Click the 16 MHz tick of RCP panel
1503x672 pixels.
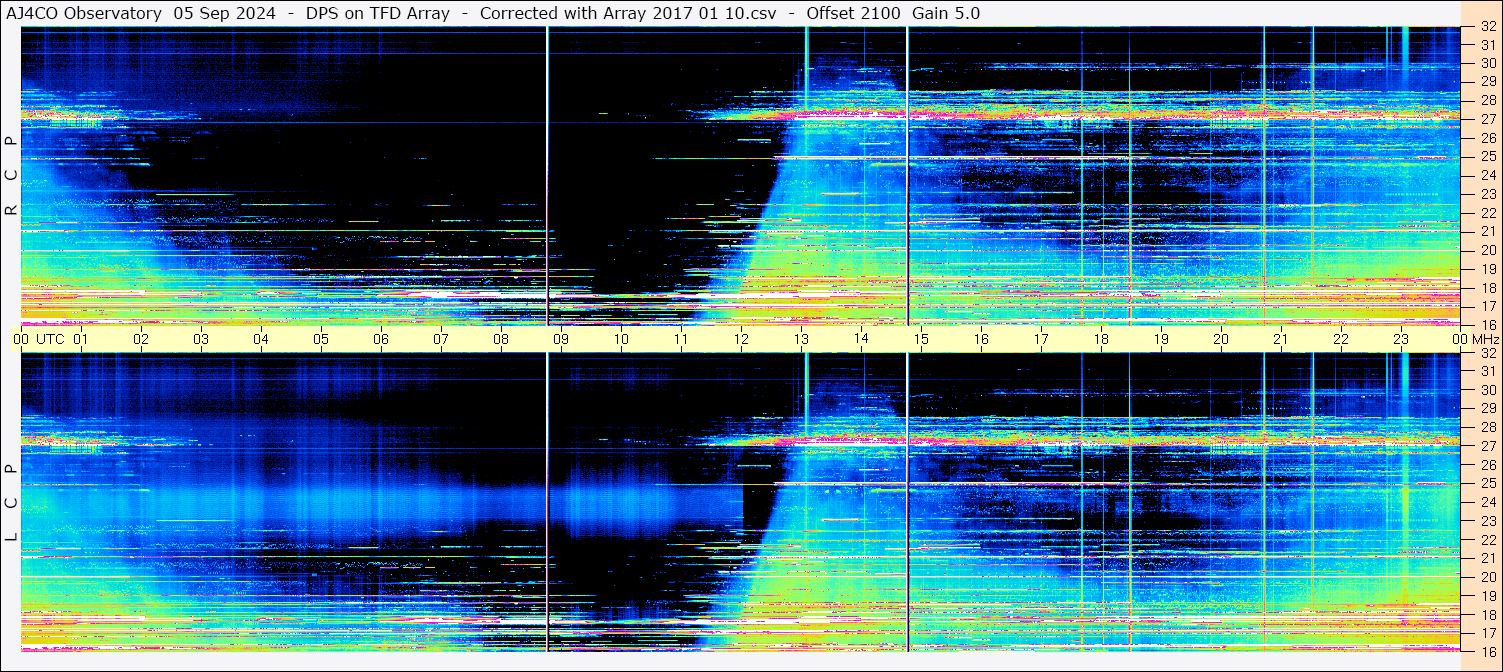(x=1487, y=325)
